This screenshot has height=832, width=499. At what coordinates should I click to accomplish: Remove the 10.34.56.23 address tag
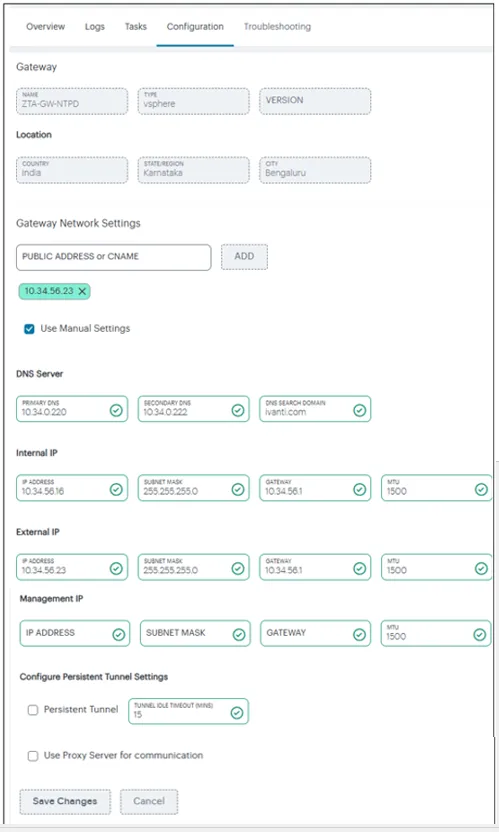[x=82, y=291]
